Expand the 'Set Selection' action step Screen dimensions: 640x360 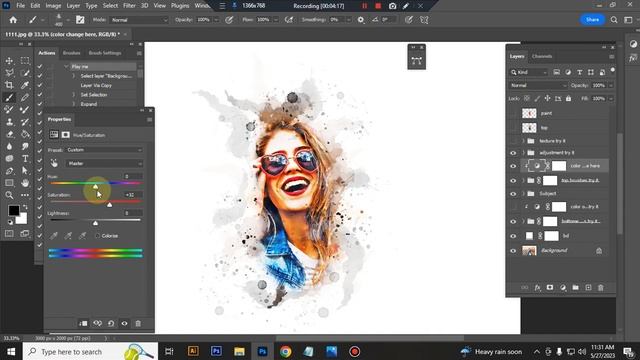tap(74, 95)
